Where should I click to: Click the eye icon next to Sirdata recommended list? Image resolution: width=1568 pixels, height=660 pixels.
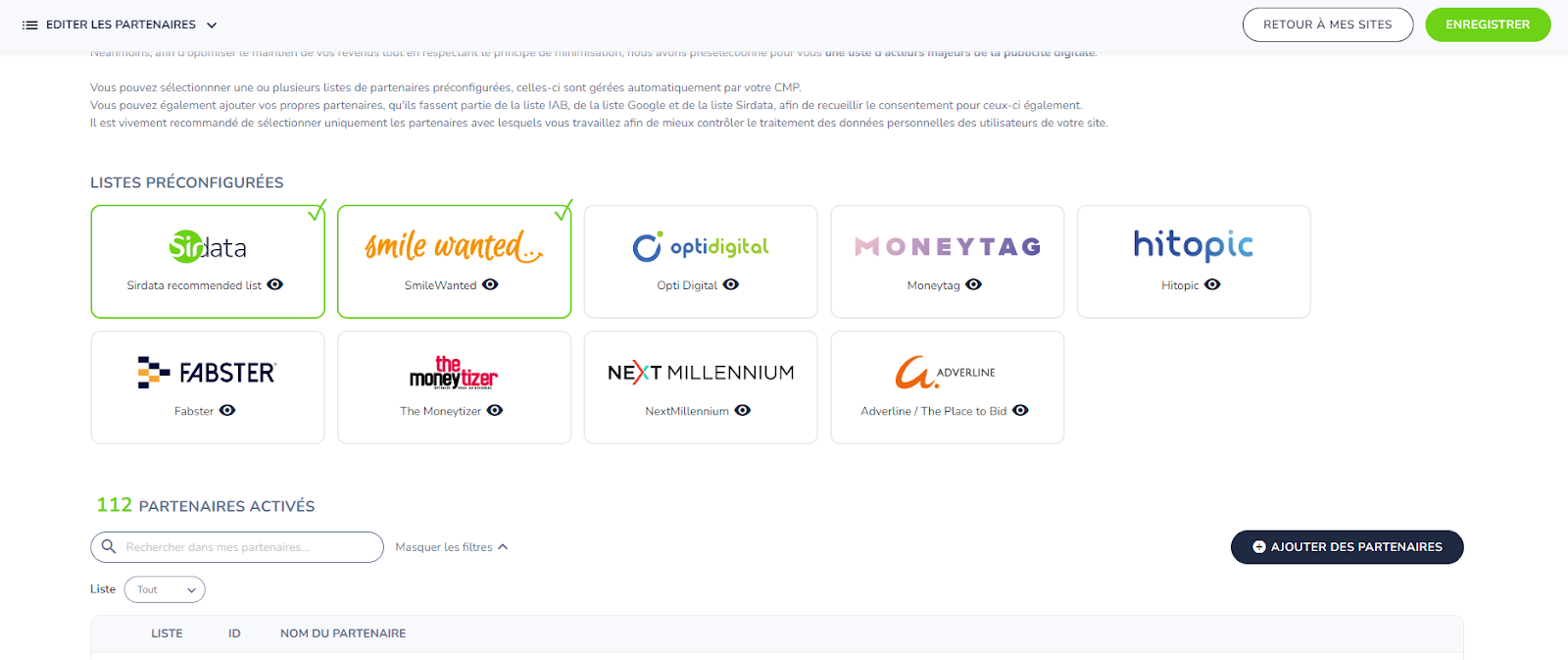pos(275,284)
